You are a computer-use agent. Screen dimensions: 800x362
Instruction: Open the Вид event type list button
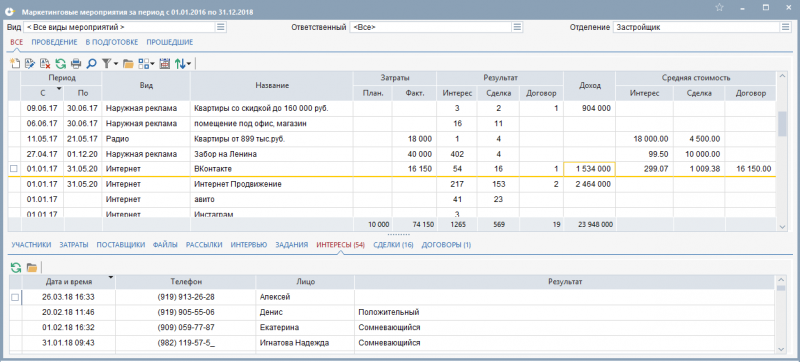tap(221, 28)
